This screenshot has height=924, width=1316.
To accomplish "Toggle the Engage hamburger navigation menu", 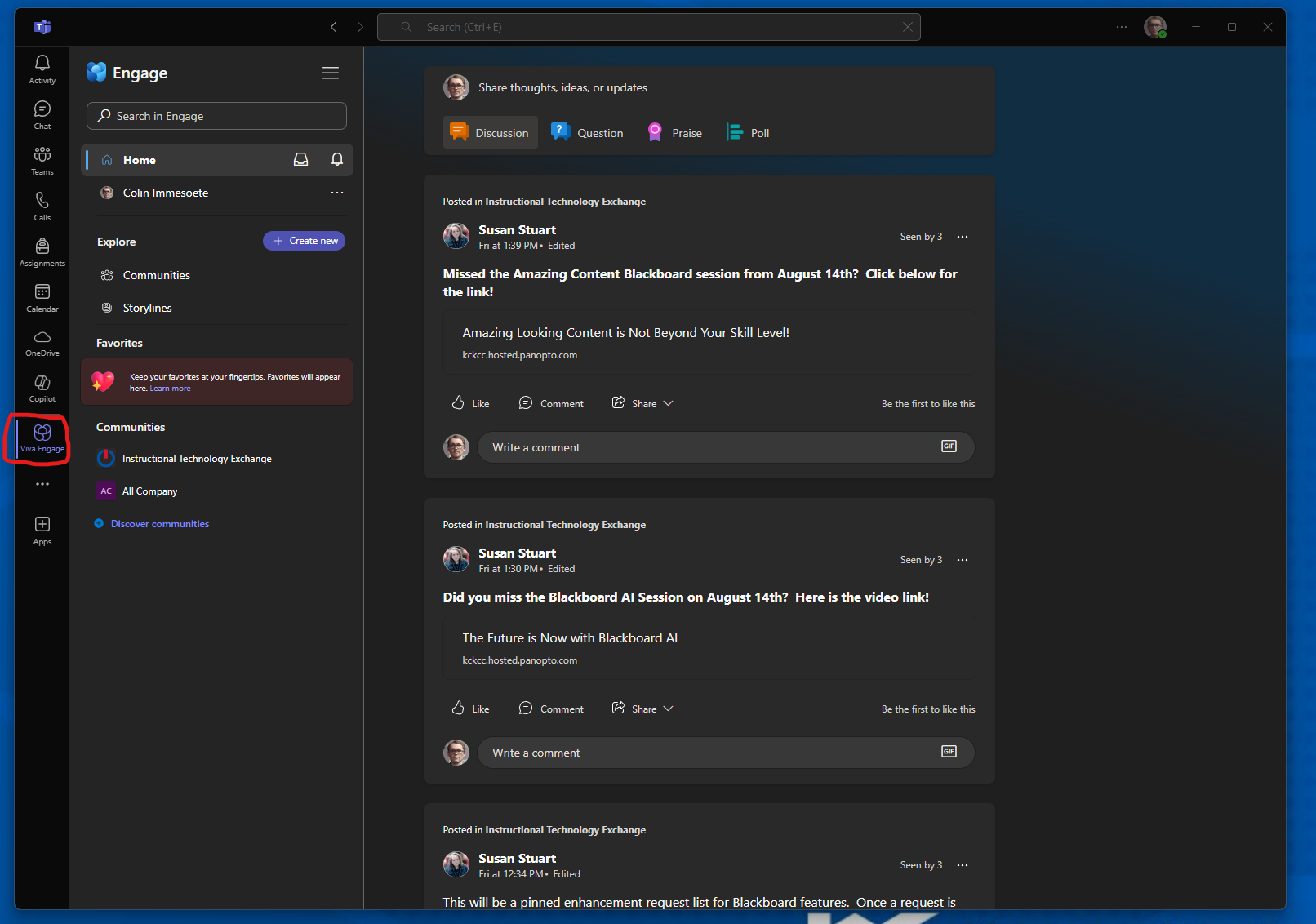I will coord(331,73).
